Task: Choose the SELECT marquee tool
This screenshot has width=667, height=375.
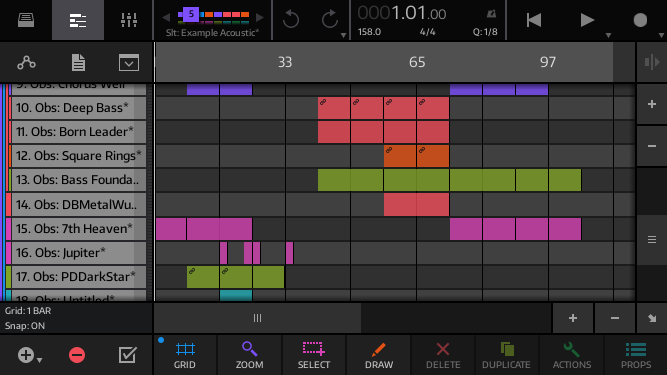Action: (314, 355)
